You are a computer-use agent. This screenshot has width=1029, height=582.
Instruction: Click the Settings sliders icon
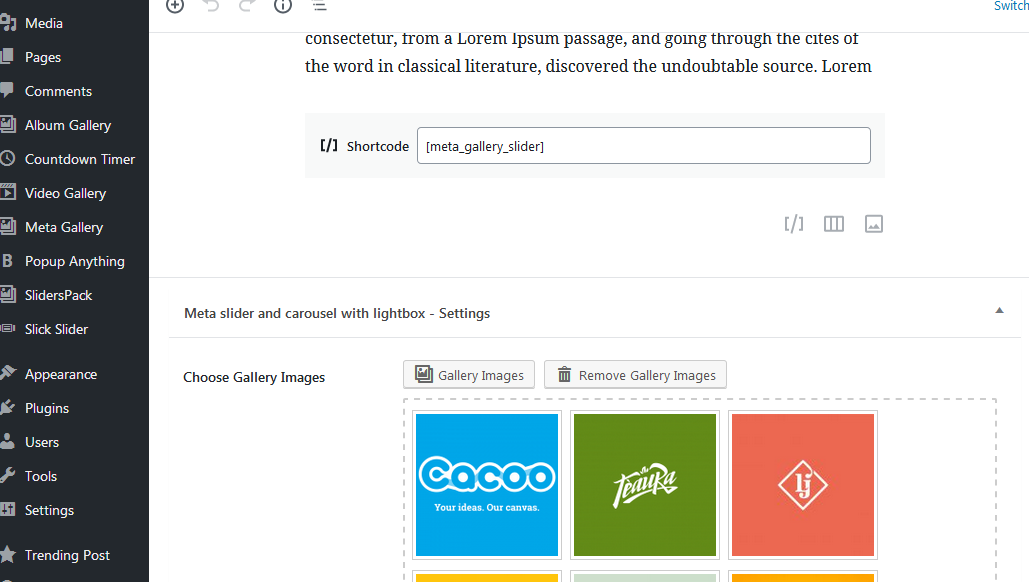pos(7,509)
